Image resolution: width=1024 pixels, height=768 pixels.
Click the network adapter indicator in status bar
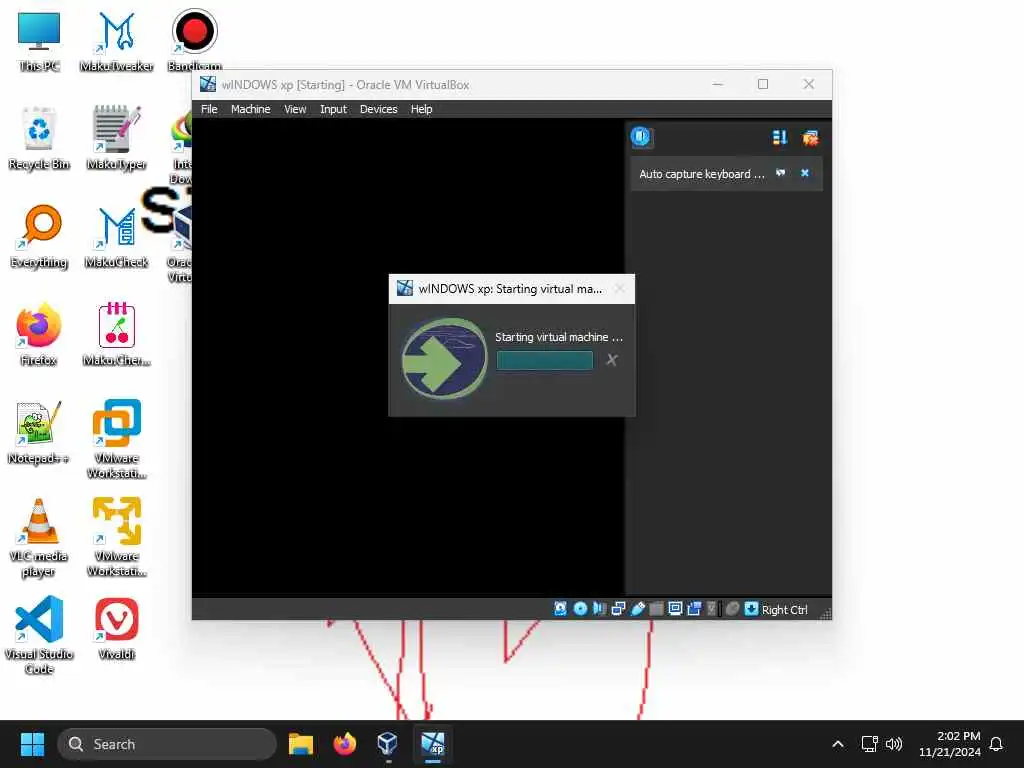pos(618,609)
